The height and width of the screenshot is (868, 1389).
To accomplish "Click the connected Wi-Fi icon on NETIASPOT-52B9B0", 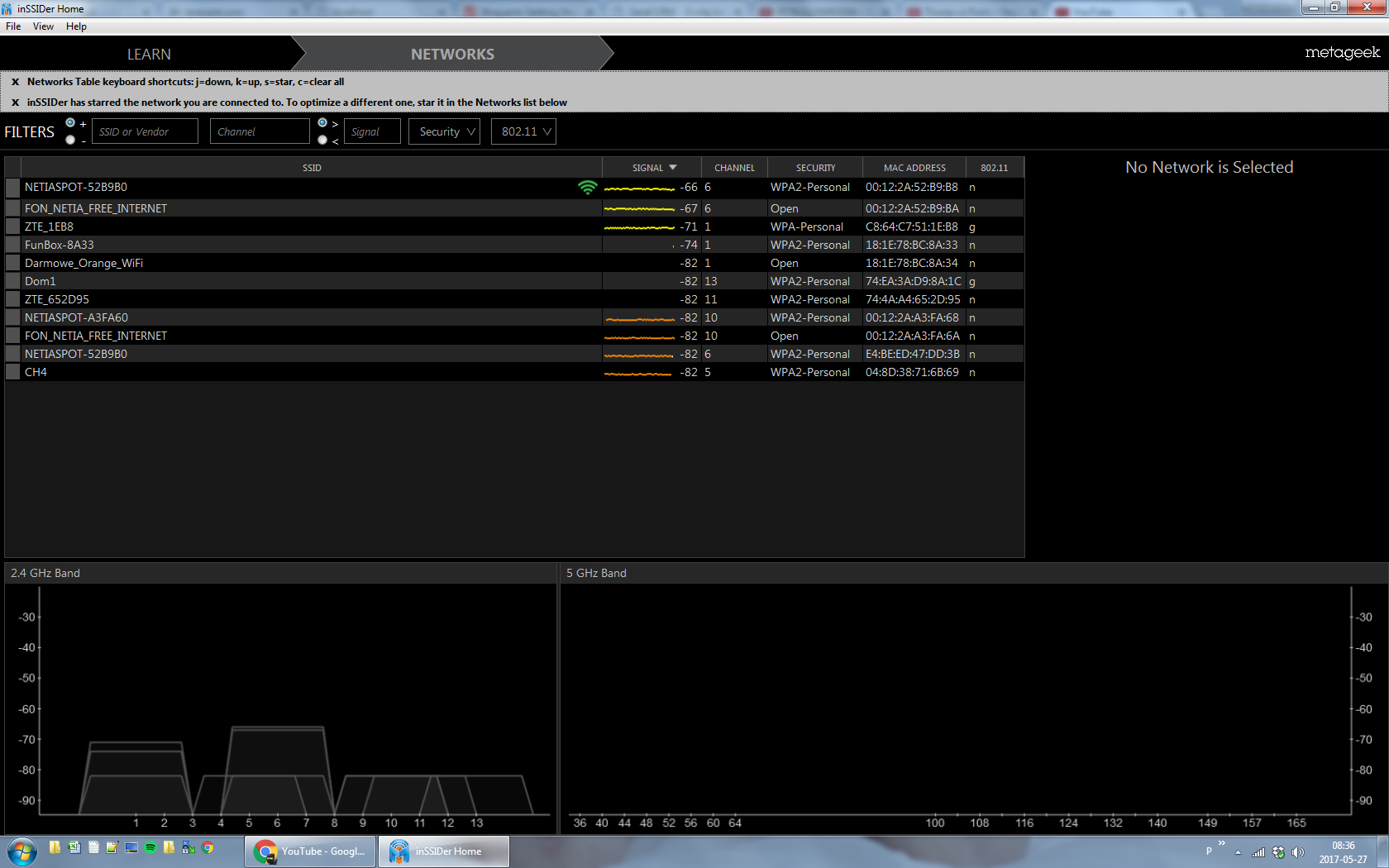I will pos(587,188).
